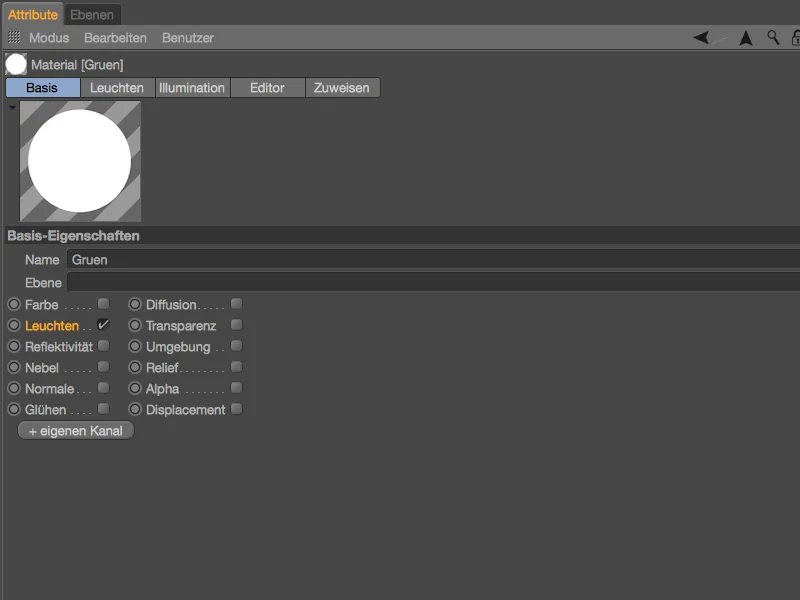
Task: Go back with the left arrow icon
Action: coord(701,37)
